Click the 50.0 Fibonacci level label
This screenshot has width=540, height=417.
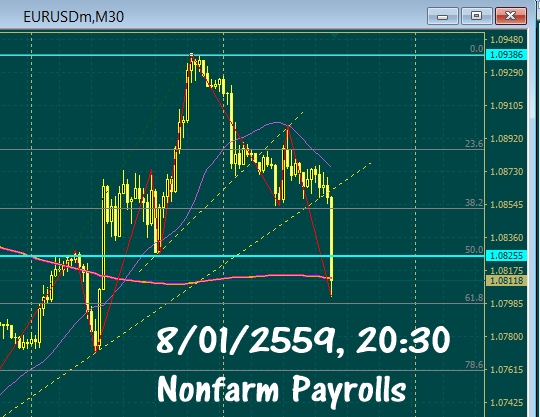click(x=474, y=250)
